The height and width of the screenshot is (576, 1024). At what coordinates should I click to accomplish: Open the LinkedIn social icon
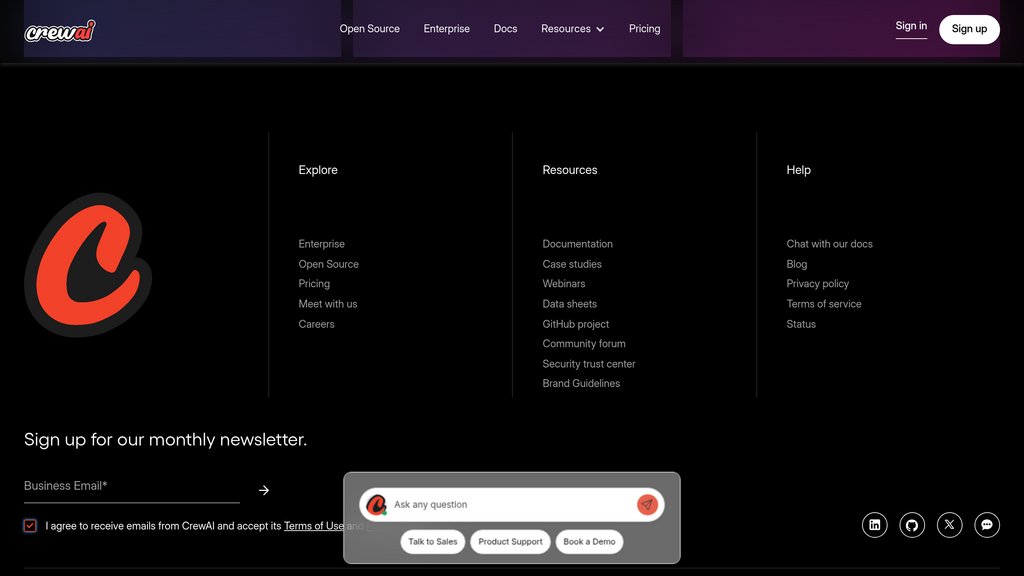pos(875,525)
